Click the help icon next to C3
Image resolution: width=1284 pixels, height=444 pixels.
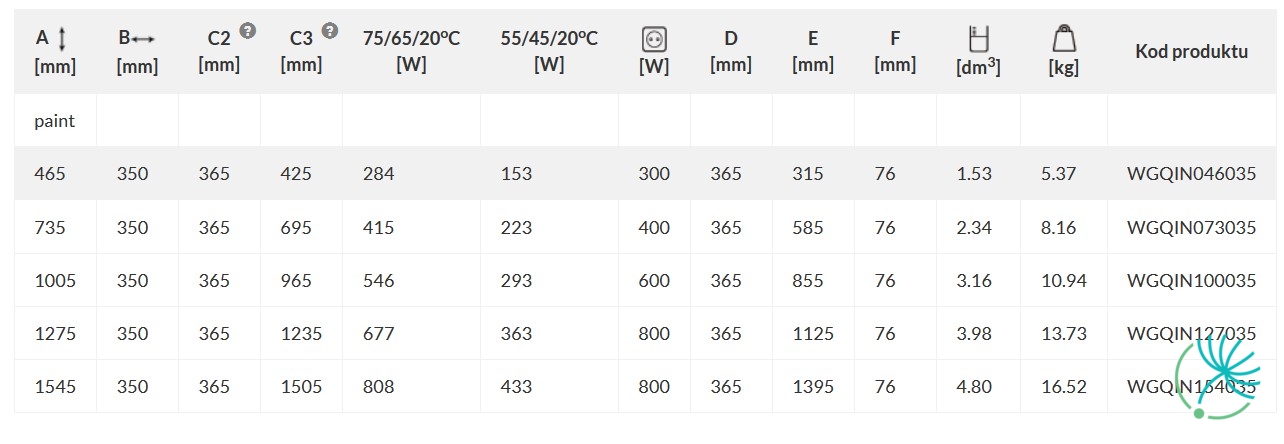tap(330, 31)
